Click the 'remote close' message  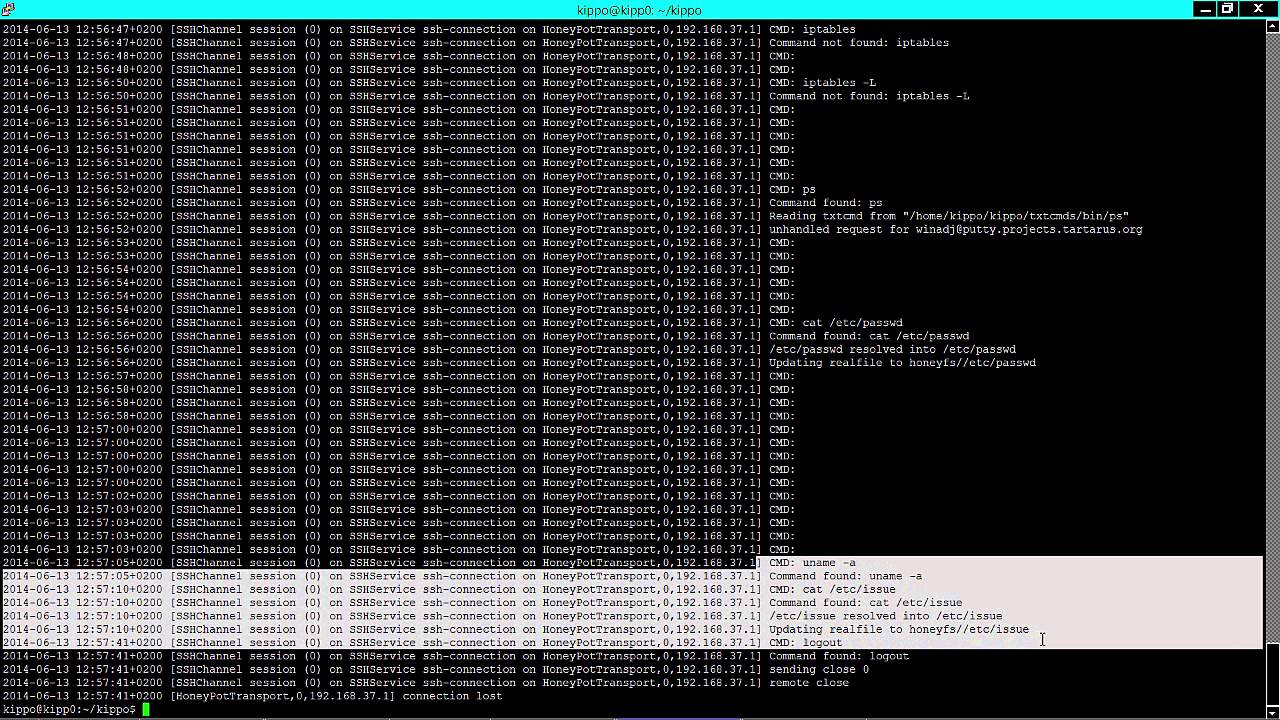click(809, 683)
